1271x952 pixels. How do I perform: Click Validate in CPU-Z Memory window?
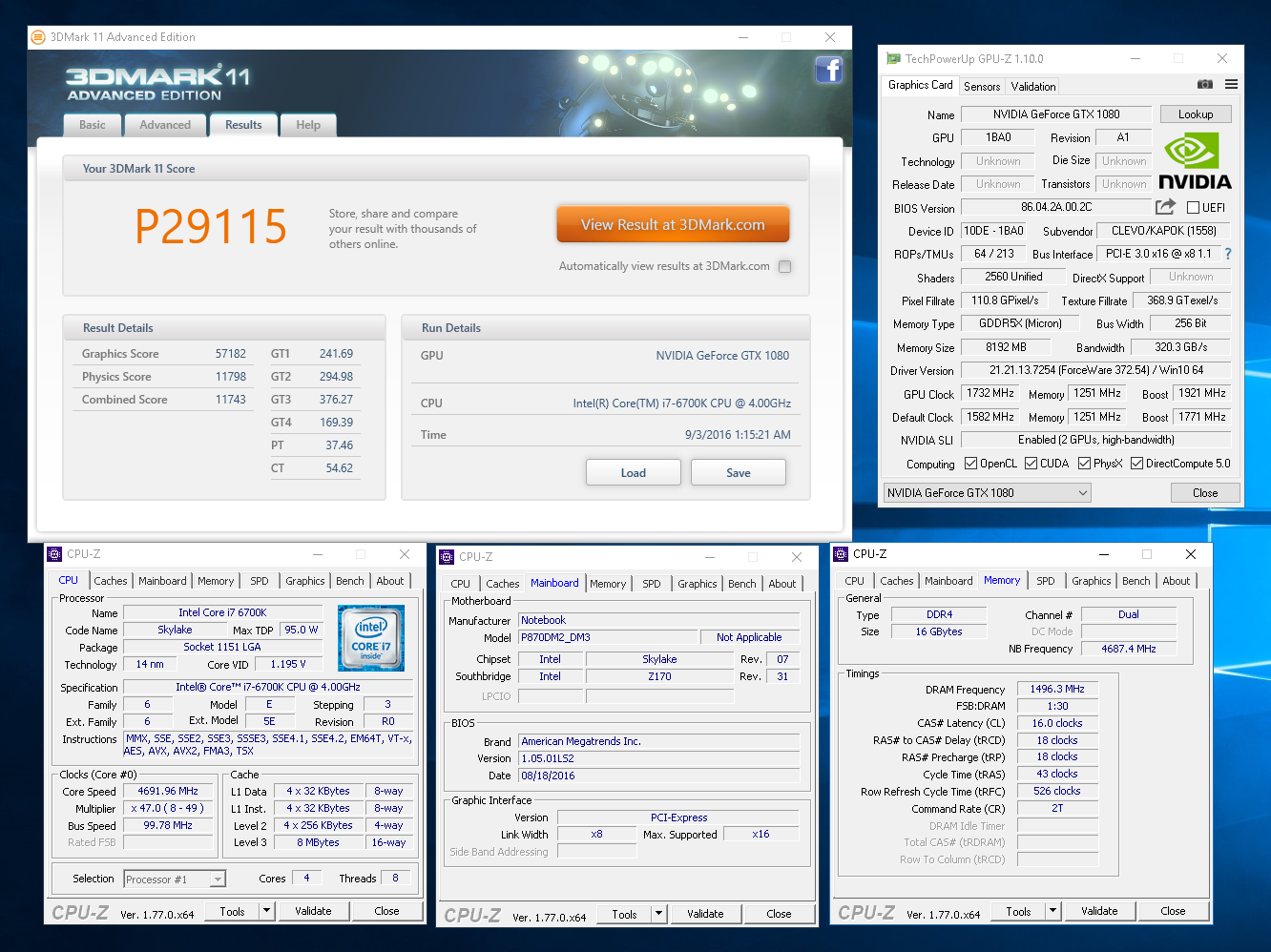pyautogui.click(x=1099, y=911)
